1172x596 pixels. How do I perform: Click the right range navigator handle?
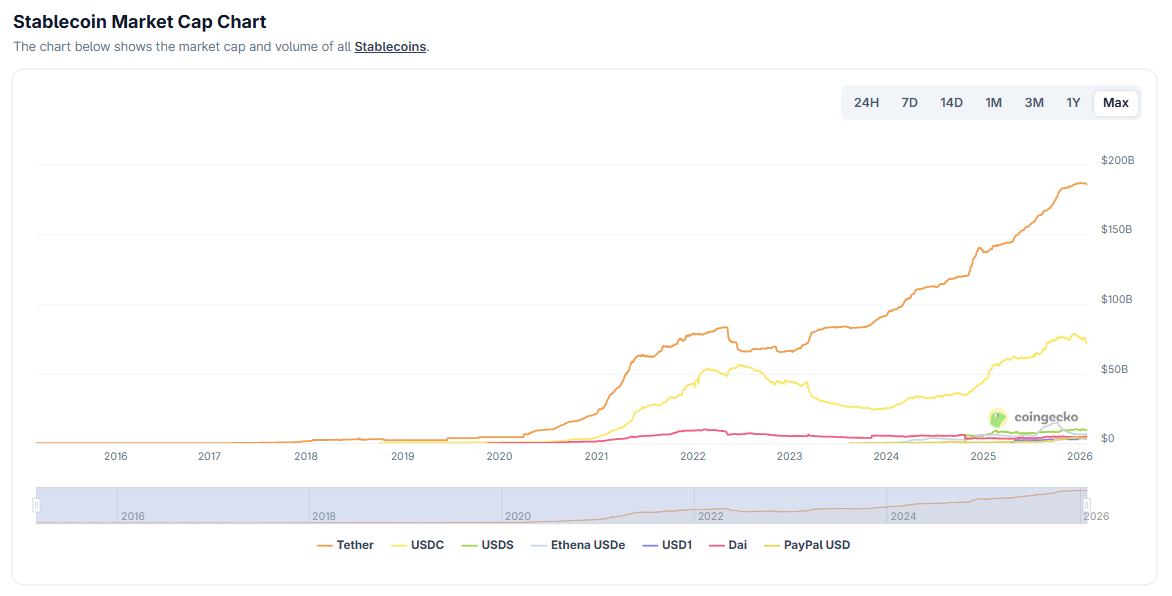coord(1087,505)
